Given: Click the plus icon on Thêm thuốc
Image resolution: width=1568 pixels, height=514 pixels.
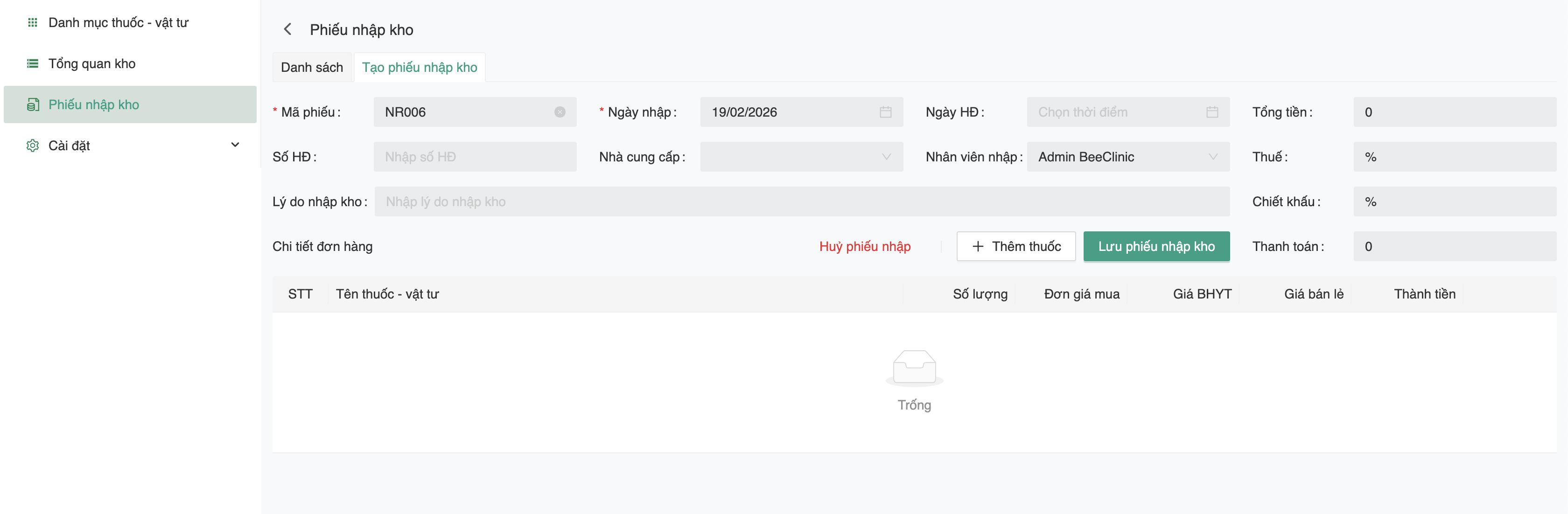Looking at the screenshot, I should [978, 246].
